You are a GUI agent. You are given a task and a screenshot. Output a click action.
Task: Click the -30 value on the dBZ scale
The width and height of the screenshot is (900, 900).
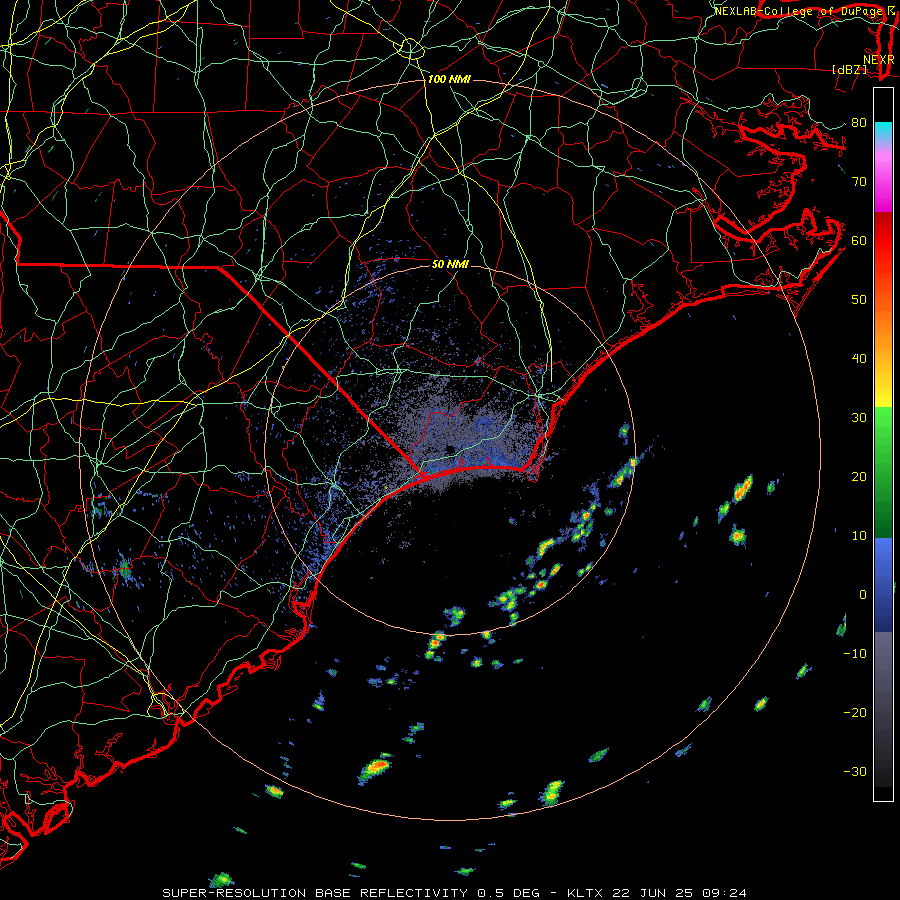pos(855,772)
